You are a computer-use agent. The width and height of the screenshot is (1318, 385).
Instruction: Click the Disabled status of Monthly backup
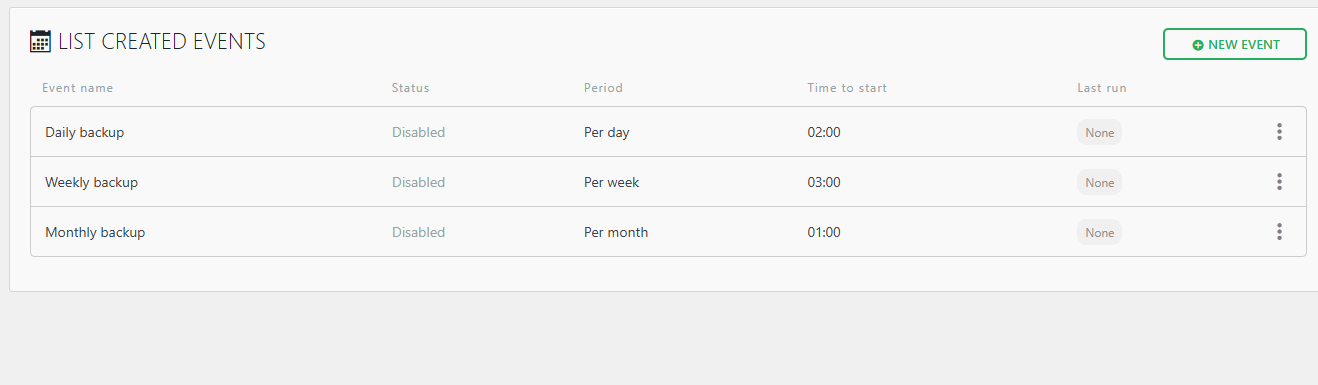pyautogui.click(x=418, y=232)
